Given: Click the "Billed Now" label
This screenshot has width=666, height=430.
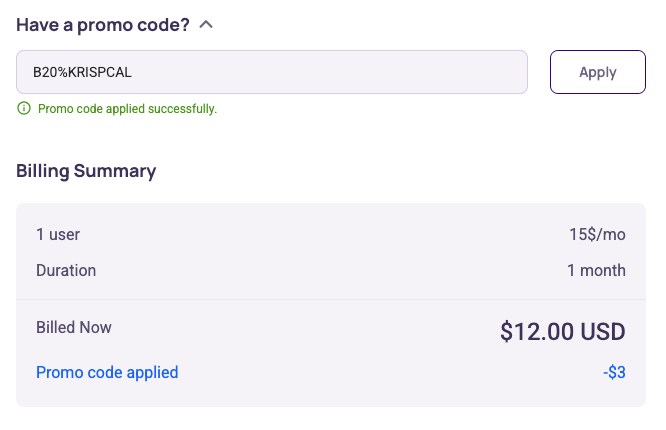Looking at the screenshot, I should (74, 327).
